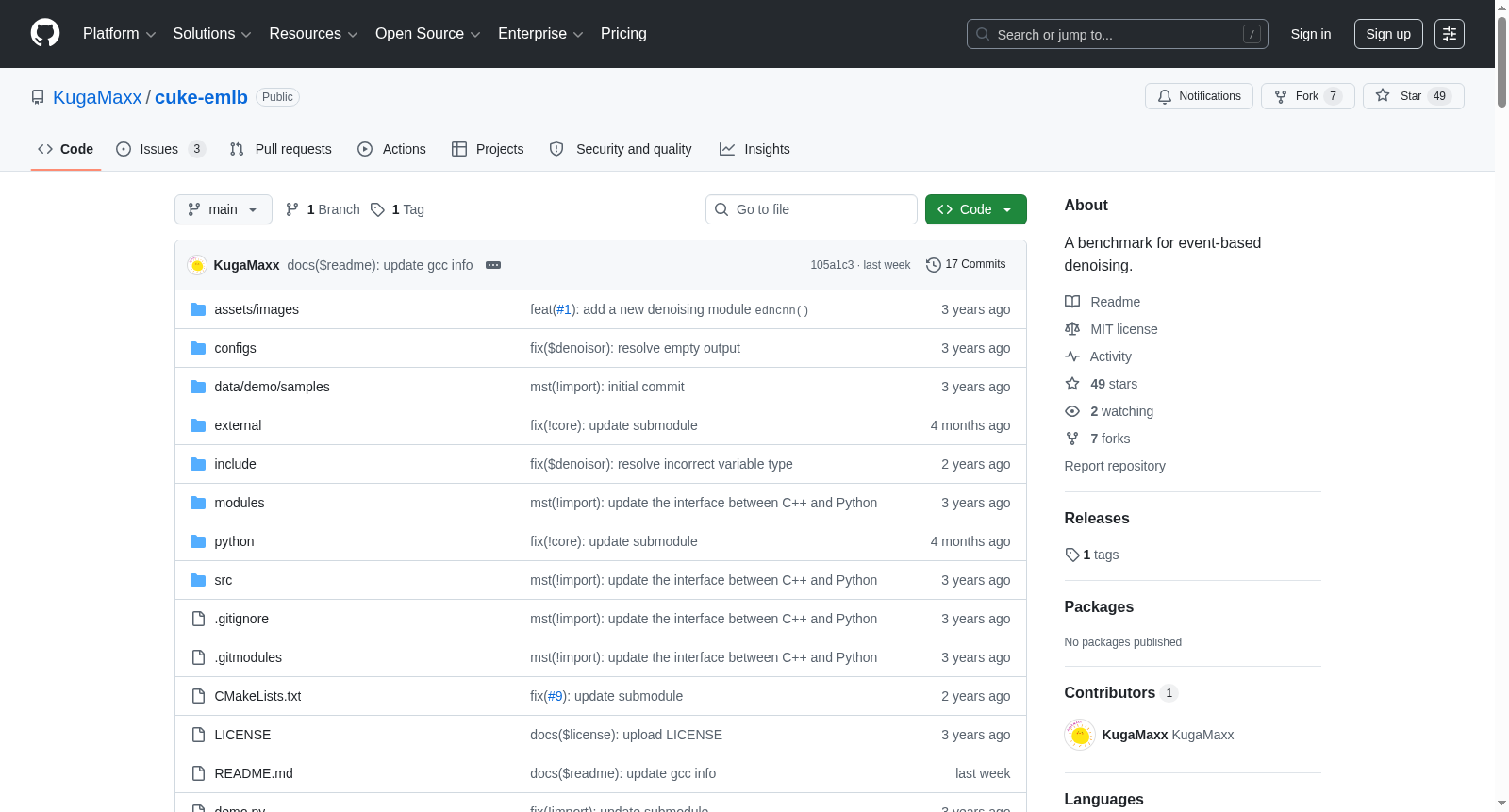The image size is (1509, 812).
Task: Click the repository icon before KugaMaxx
Action: click(38, 97)
